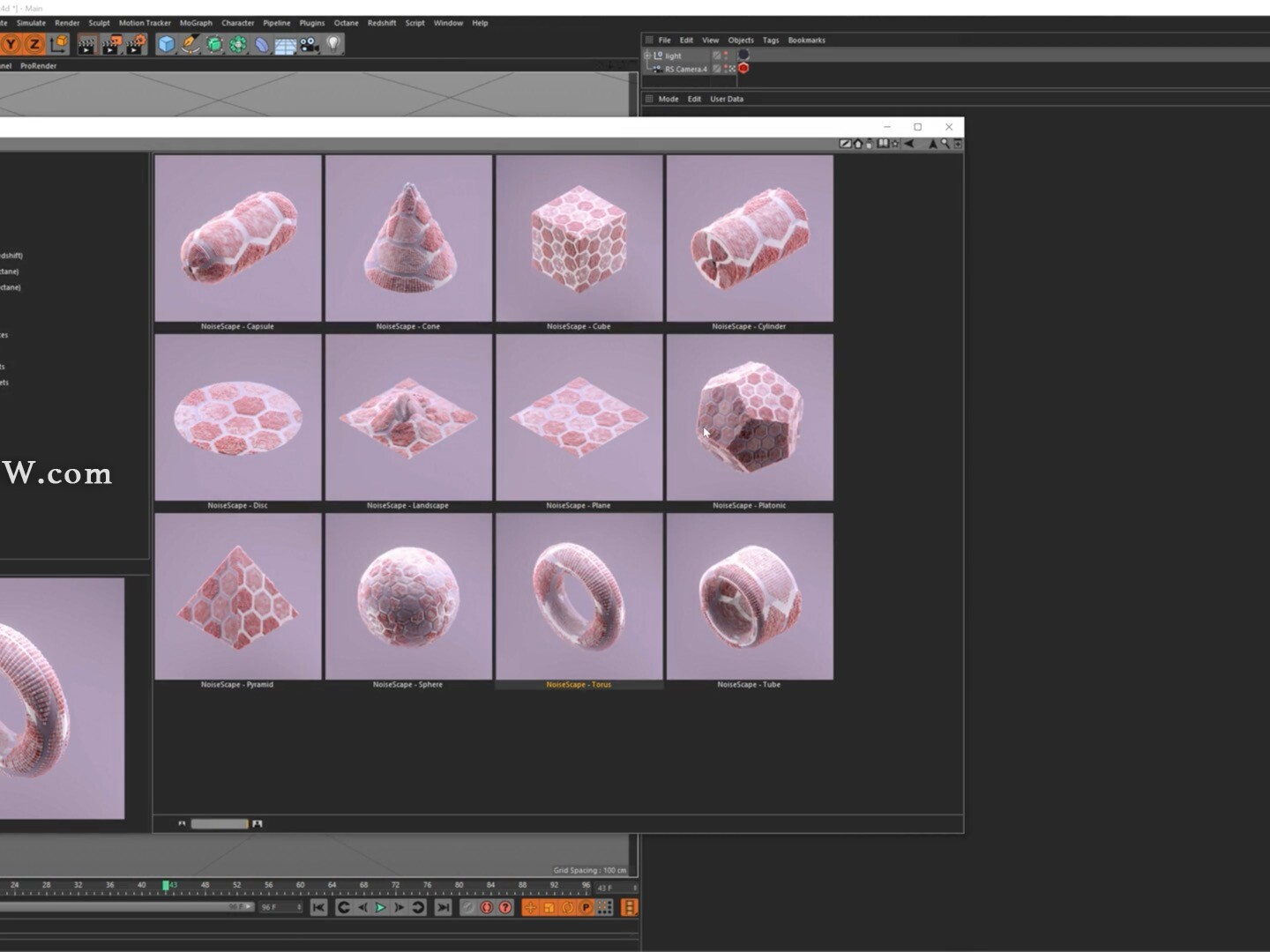Select the Add Cube primitive icon
Image resolution: width=1270 pixels, height=952 pixels.
pyautogui.click(x=167, y=43)
